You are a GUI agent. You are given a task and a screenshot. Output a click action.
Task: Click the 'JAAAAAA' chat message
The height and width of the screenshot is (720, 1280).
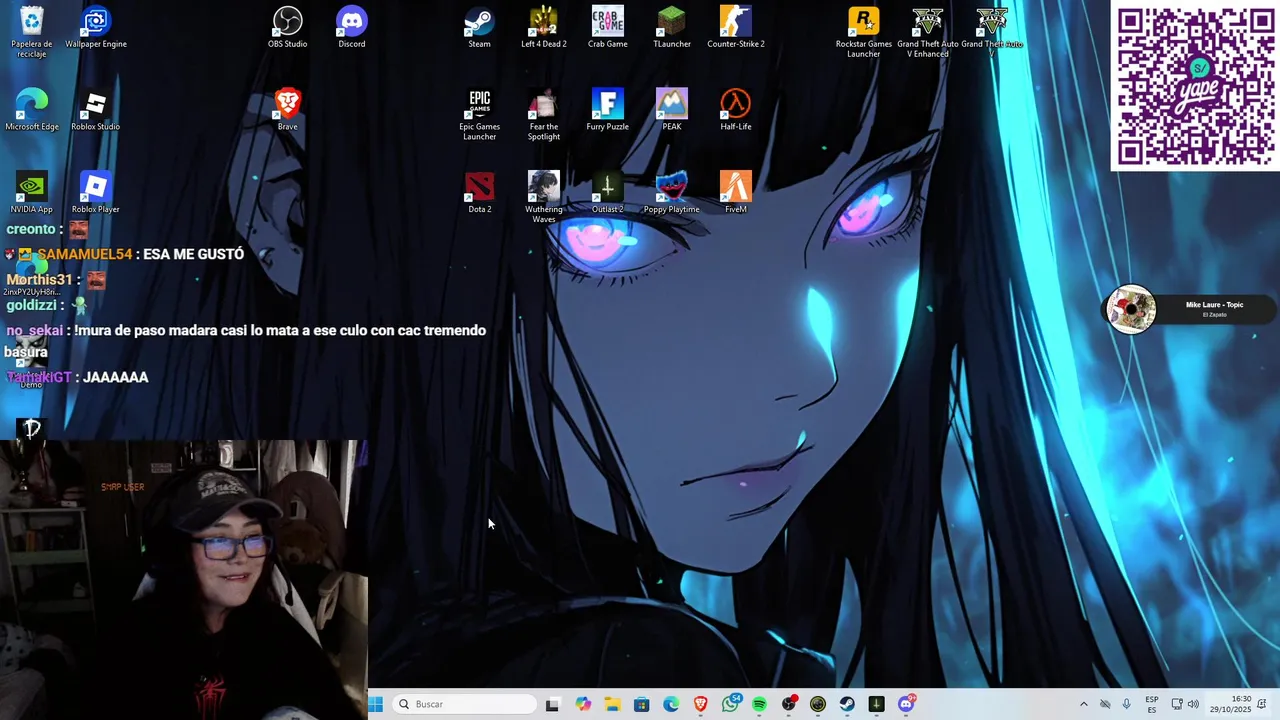[116, 377]
